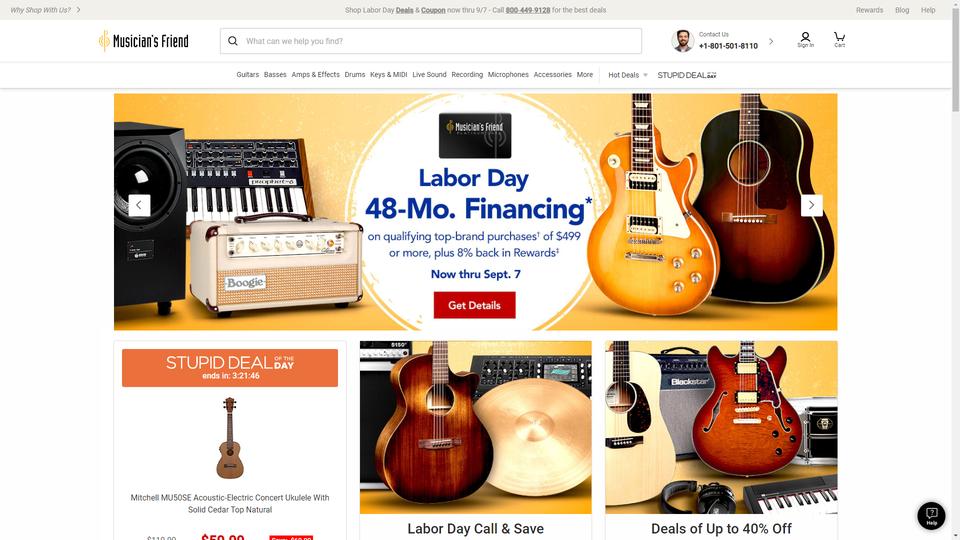Viewport: 960px width, 540px height.
Task: Open the Help chat bubble icon
Action: click(931, 516)
